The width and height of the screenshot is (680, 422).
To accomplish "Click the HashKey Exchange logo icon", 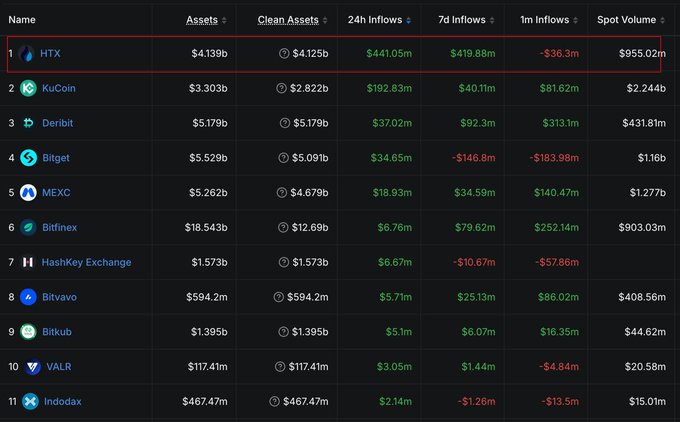I will click(28, 262).
